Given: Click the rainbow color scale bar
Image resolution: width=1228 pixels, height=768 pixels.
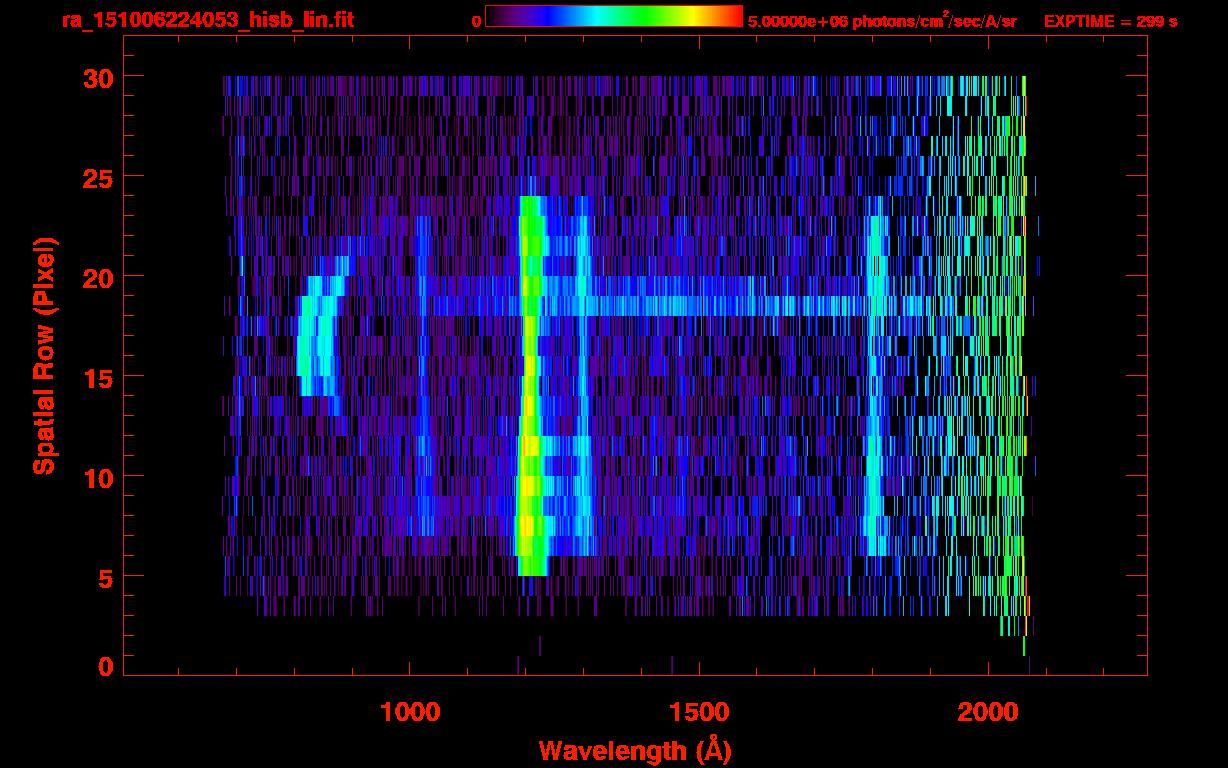Looking at the screenshot, I should click(613, 16).
